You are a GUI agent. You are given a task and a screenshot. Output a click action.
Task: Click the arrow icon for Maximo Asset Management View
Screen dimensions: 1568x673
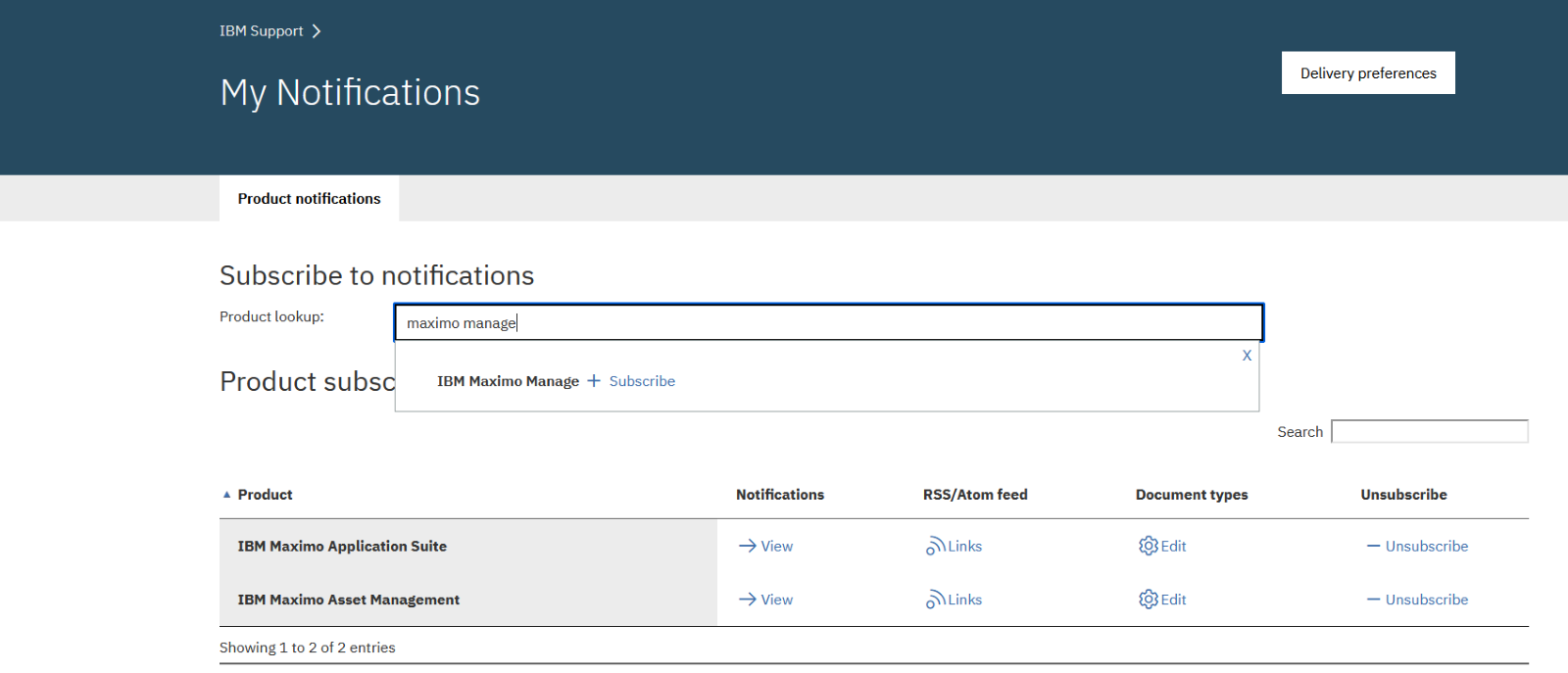tap(748, 600)
